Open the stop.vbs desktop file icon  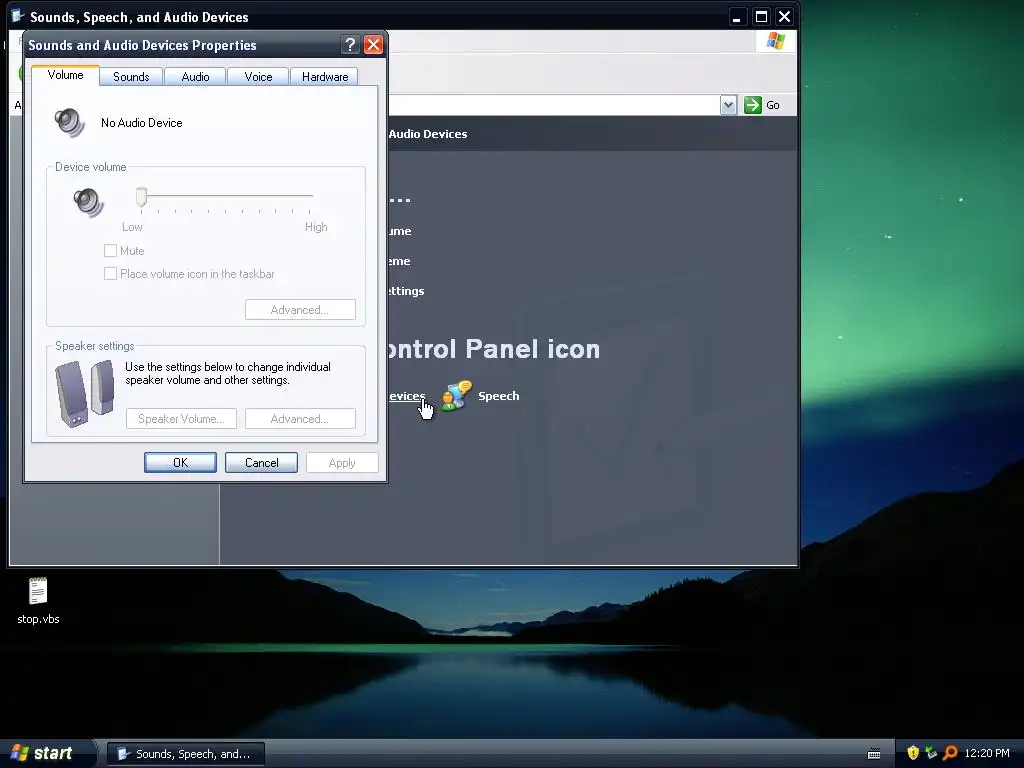38,591
